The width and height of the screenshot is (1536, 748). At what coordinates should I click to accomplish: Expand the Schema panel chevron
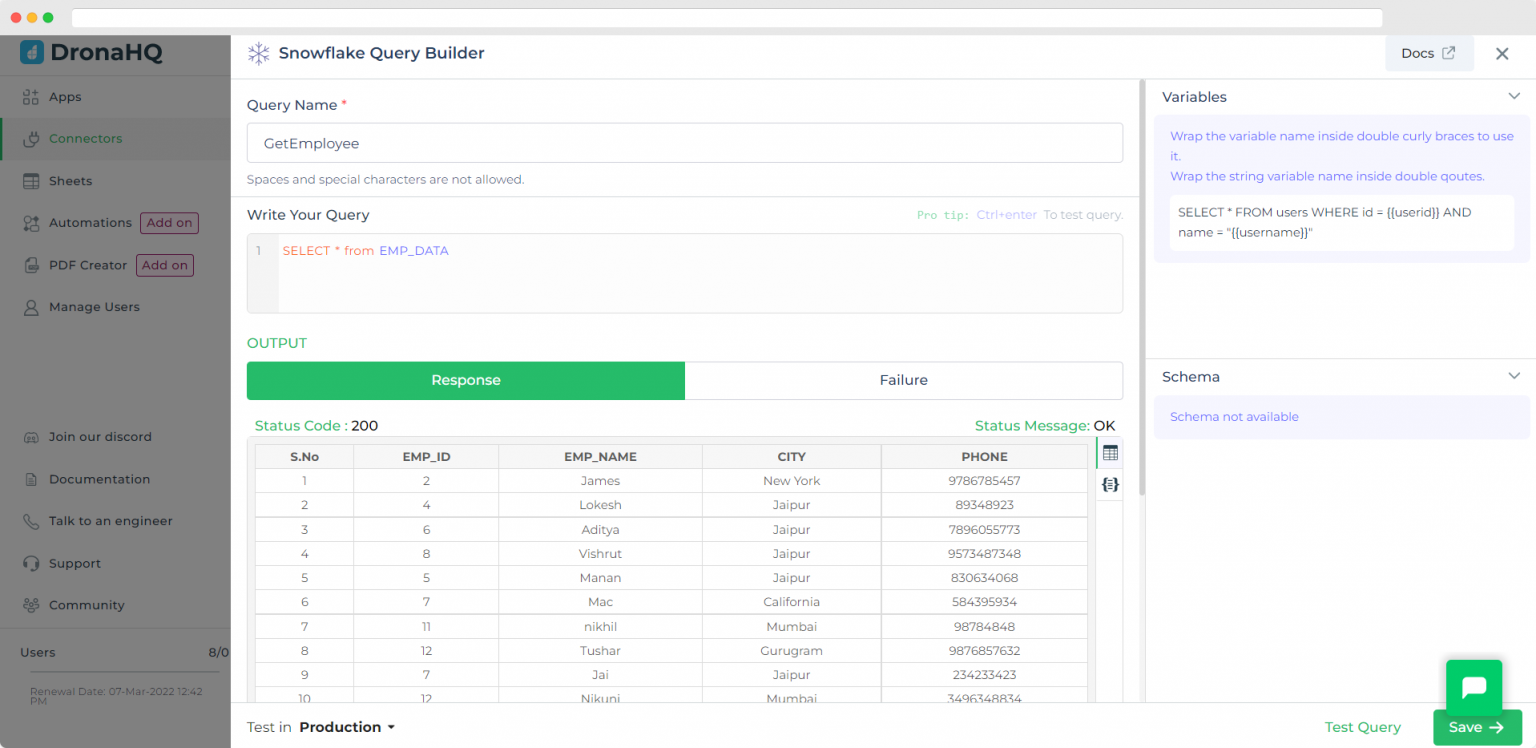1514,376
